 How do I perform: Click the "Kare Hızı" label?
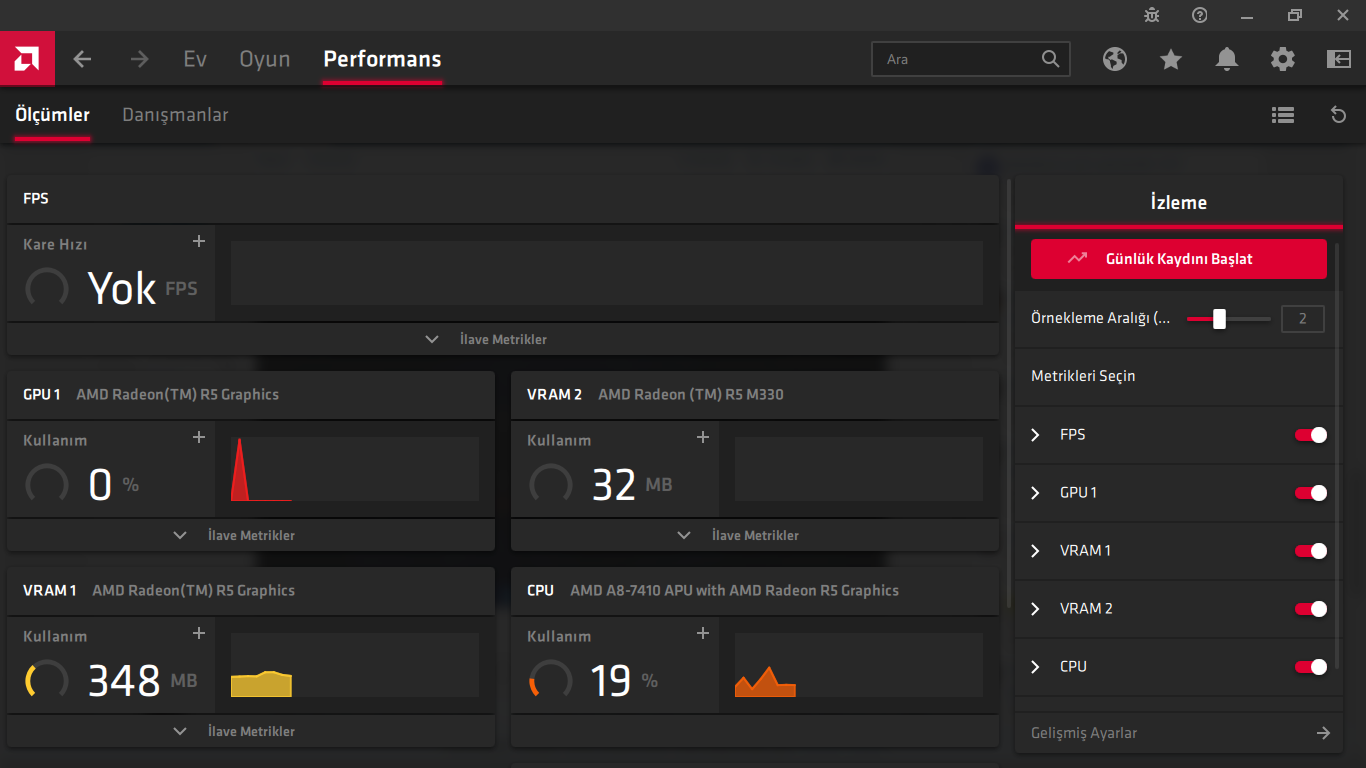coord(55,245)
